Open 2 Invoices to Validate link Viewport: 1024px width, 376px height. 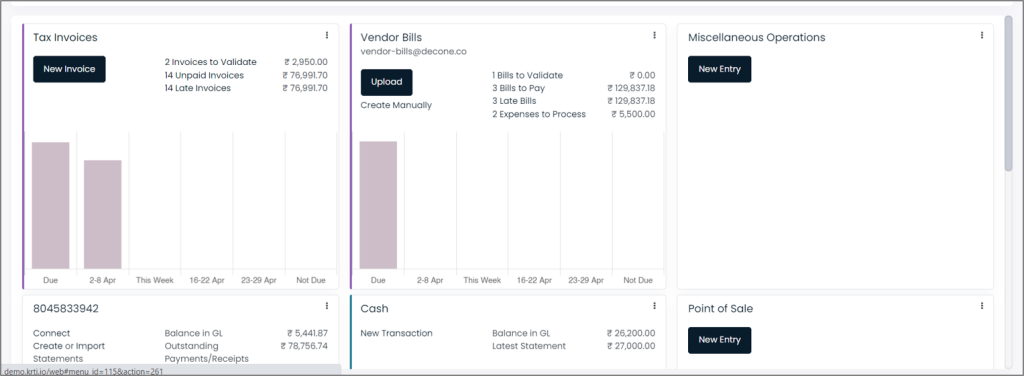coord(210,62)
